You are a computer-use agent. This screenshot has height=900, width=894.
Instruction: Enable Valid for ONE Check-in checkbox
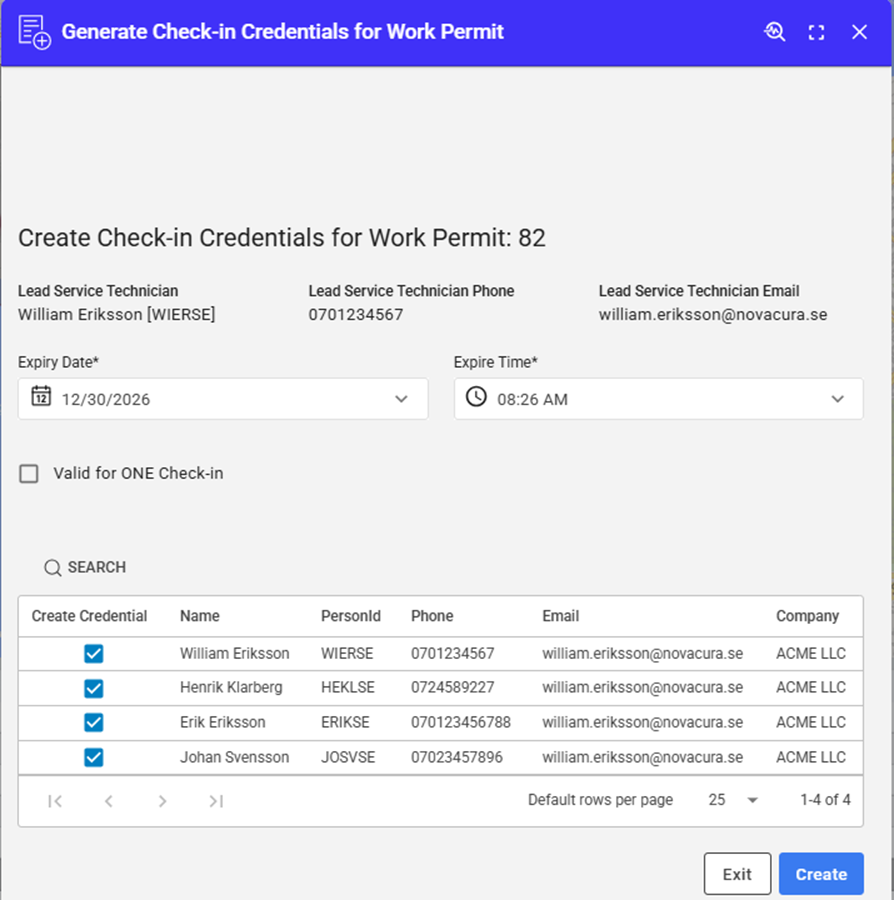click(x=29, y=474)
